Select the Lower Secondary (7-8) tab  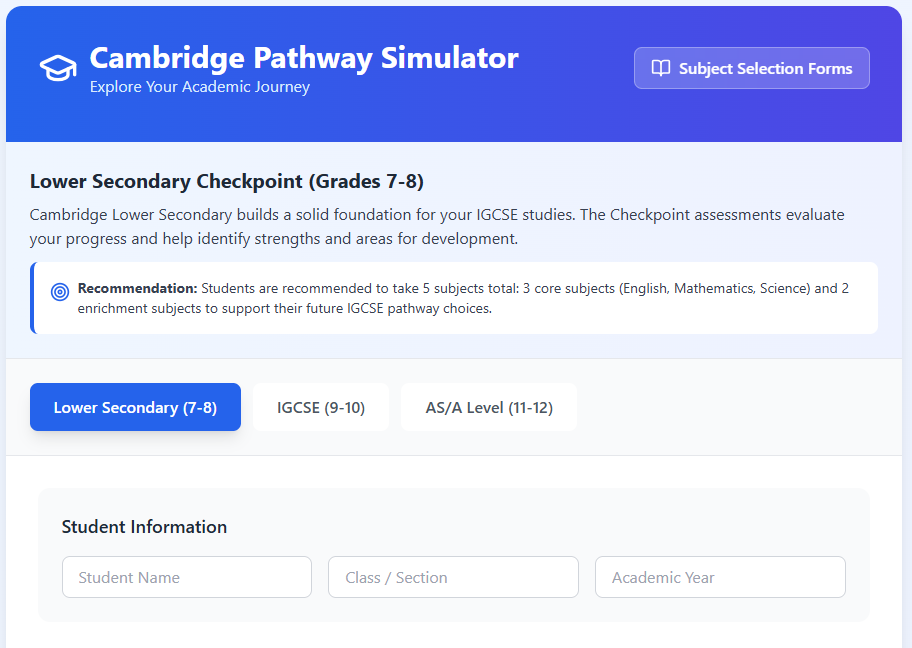tap(135, 406)
